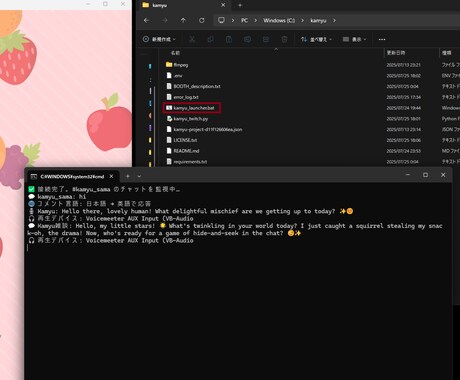
Task: Click the date of ffmpeg folder row
Action: (403, 65)
